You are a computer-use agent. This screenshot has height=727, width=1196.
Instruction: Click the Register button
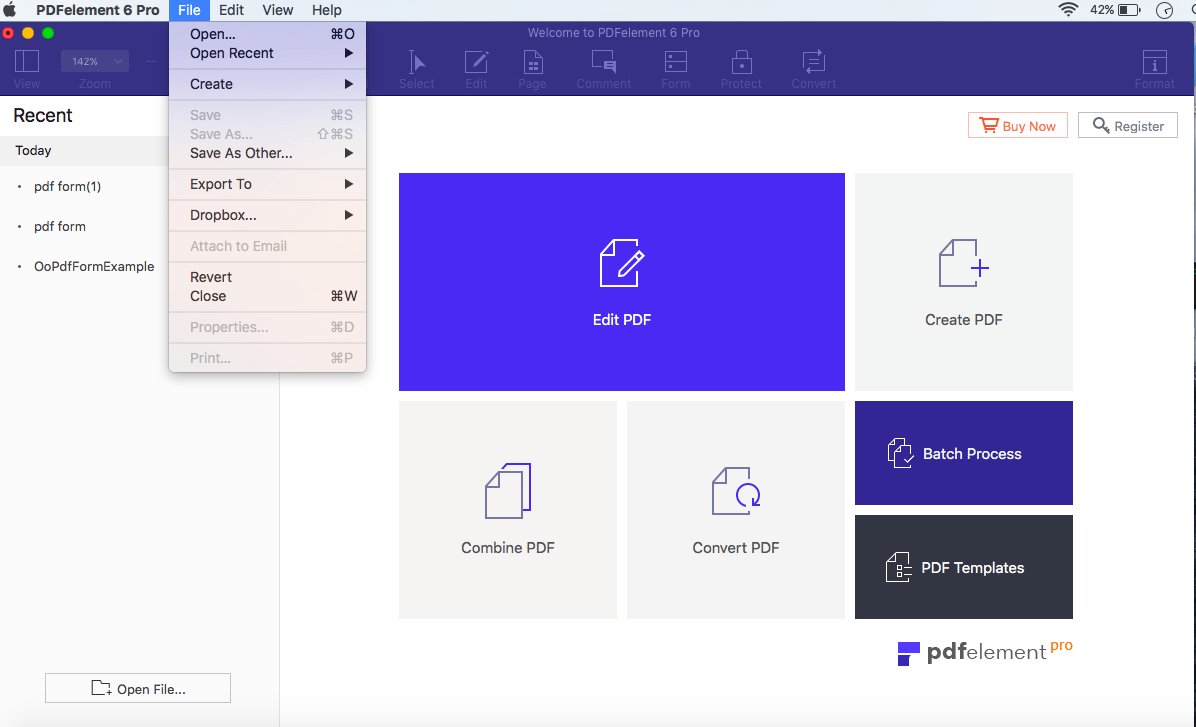1127,126
